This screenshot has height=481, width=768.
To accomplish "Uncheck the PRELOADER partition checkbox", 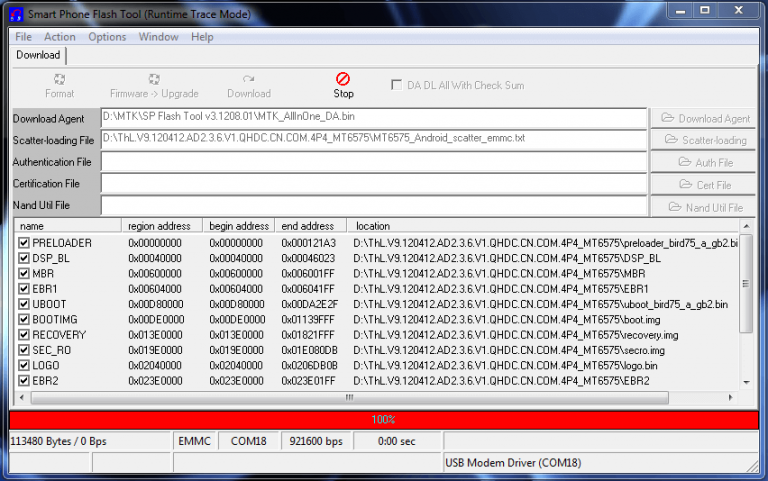I will pyautogui.click(x=24, y=243).
